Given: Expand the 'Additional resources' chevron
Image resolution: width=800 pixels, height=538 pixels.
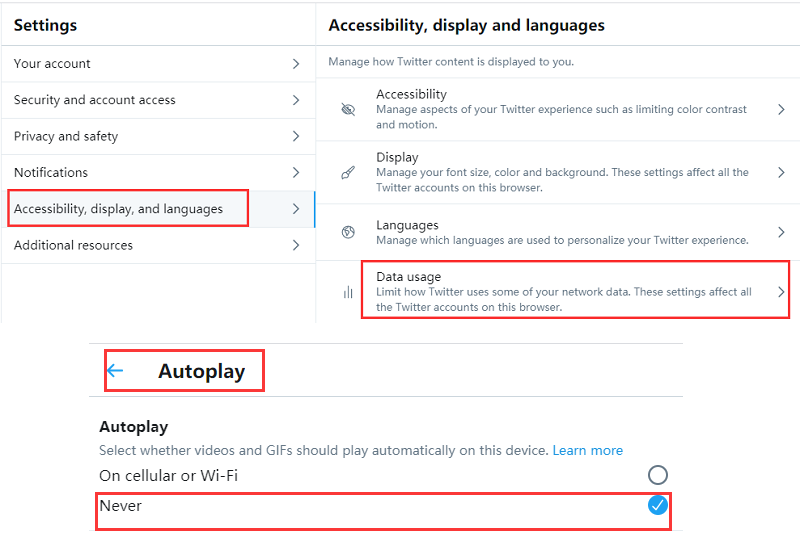Looking at the screenshot, I should tap(296, 245).
